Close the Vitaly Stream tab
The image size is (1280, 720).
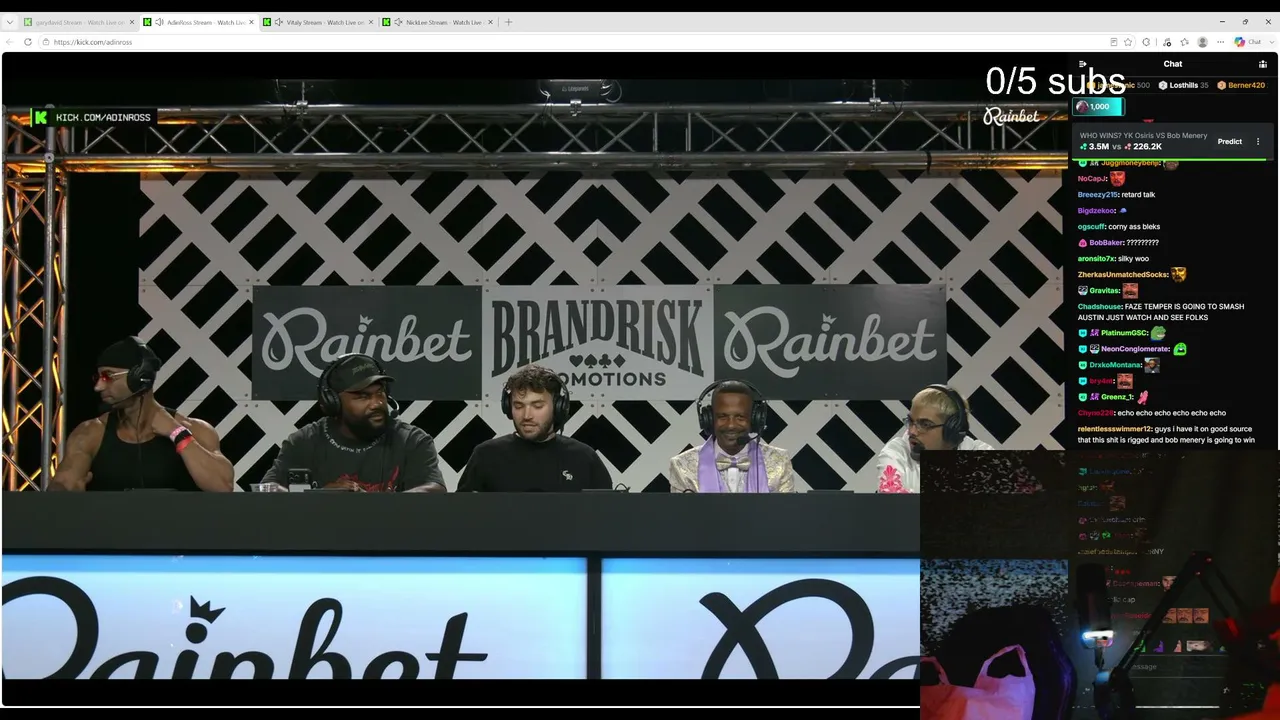point(371,22)
